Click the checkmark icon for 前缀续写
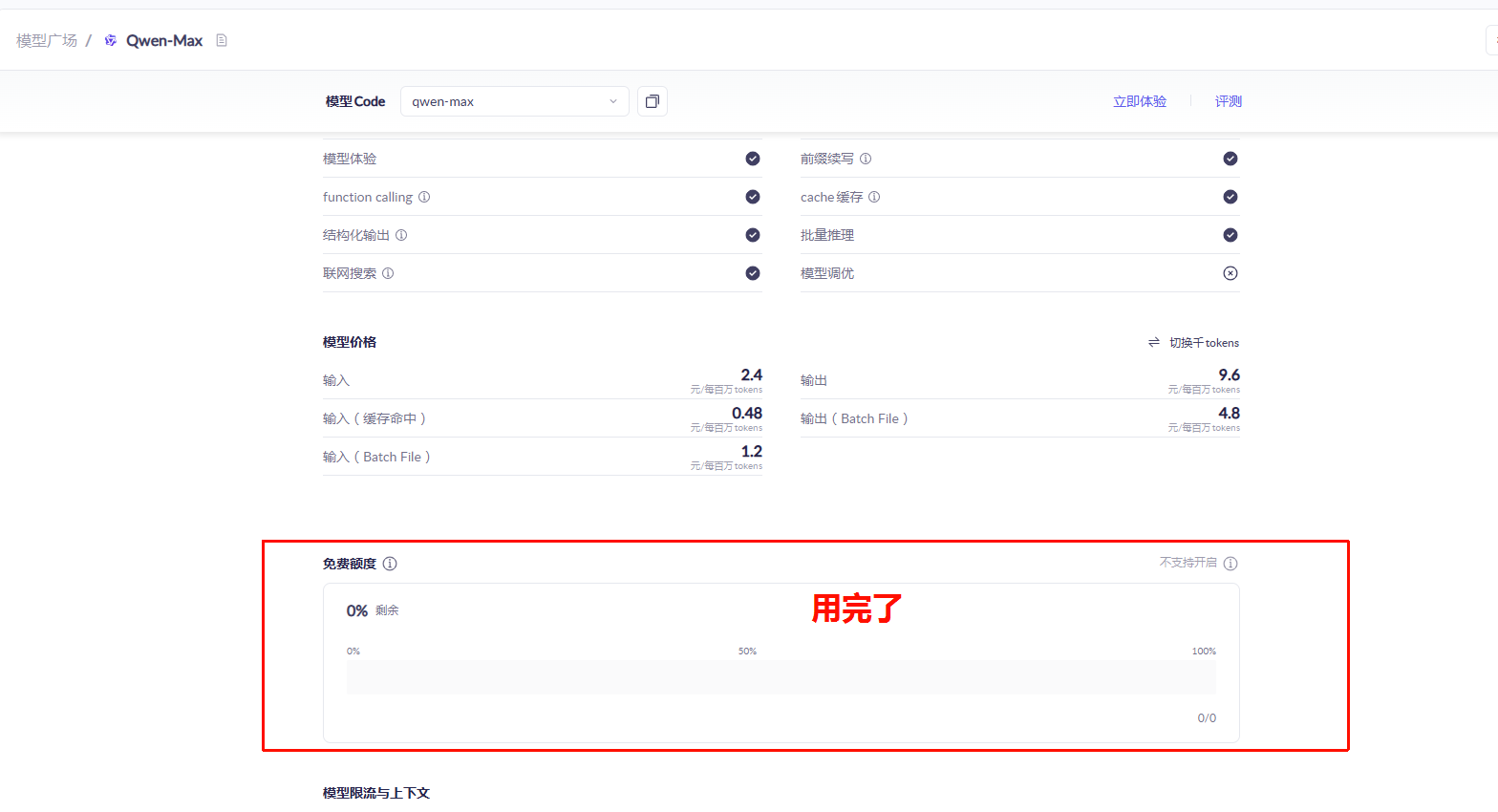This screenshot has height=812, width=1498. click(1230, 159)
